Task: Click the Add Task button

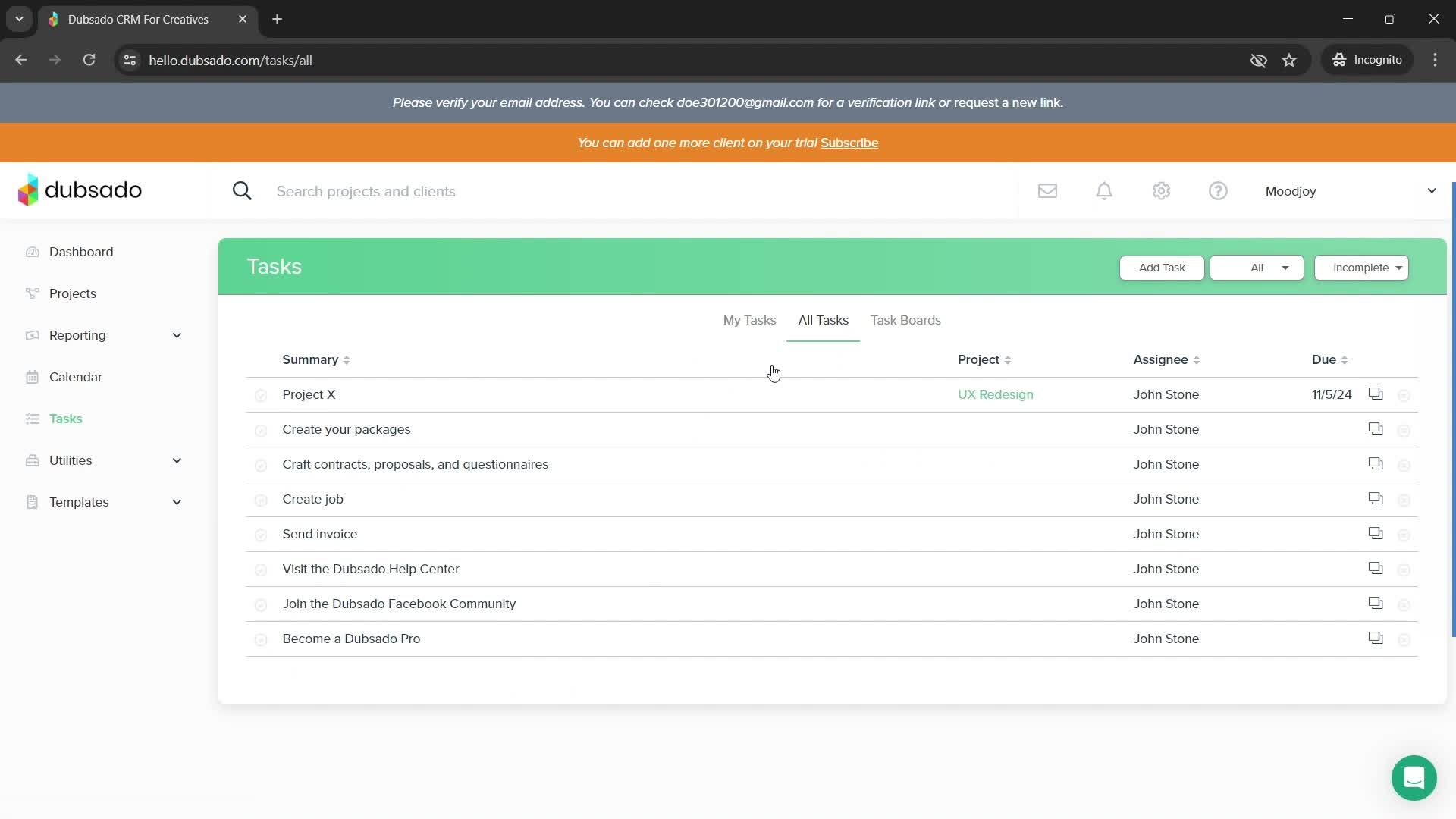Action: click(1162, 268)
